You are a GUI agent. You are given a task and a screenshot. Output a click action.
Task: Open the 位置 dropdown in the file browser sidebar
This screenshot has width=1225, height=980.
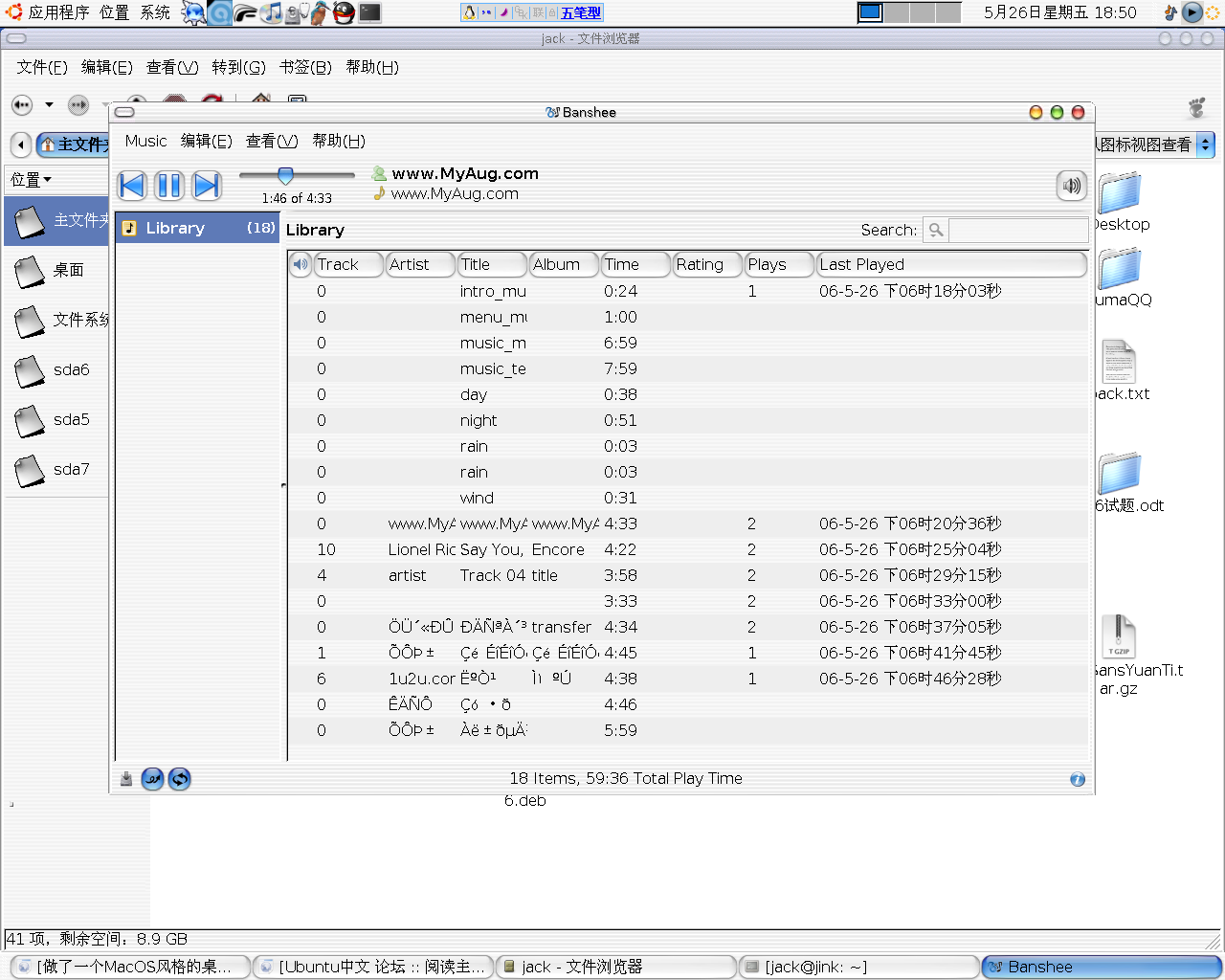[32, 179]
